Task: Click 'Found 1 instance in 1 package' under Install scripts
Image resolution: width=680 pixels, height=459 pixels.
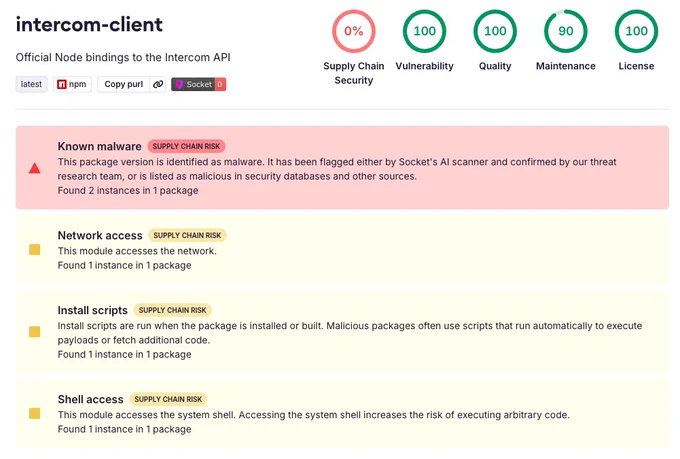Action: 124,354
